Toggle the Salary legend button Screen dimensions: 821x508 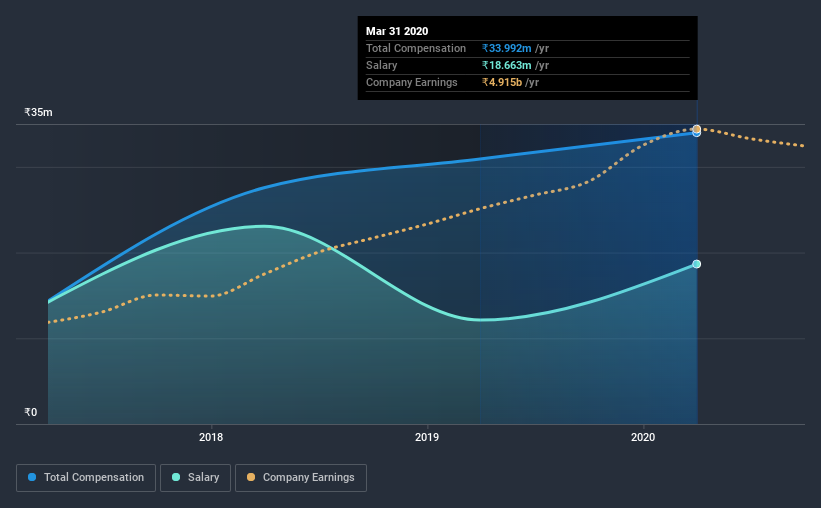pyautogui.click(x=195, y=478)
